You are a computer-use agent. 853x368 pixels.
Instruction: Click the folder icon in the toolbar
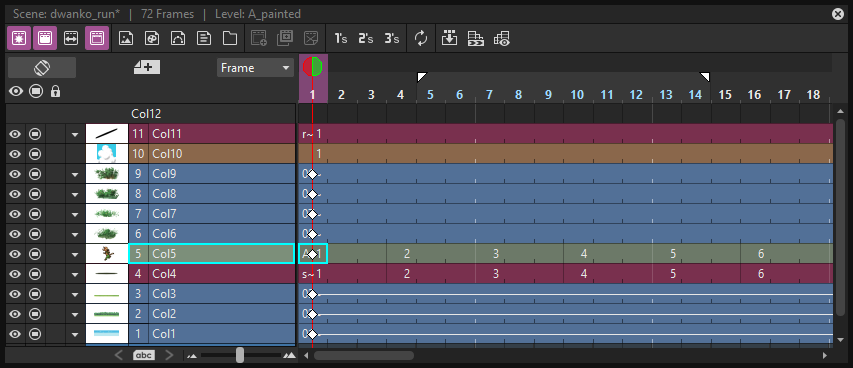(x=230, y=38)
